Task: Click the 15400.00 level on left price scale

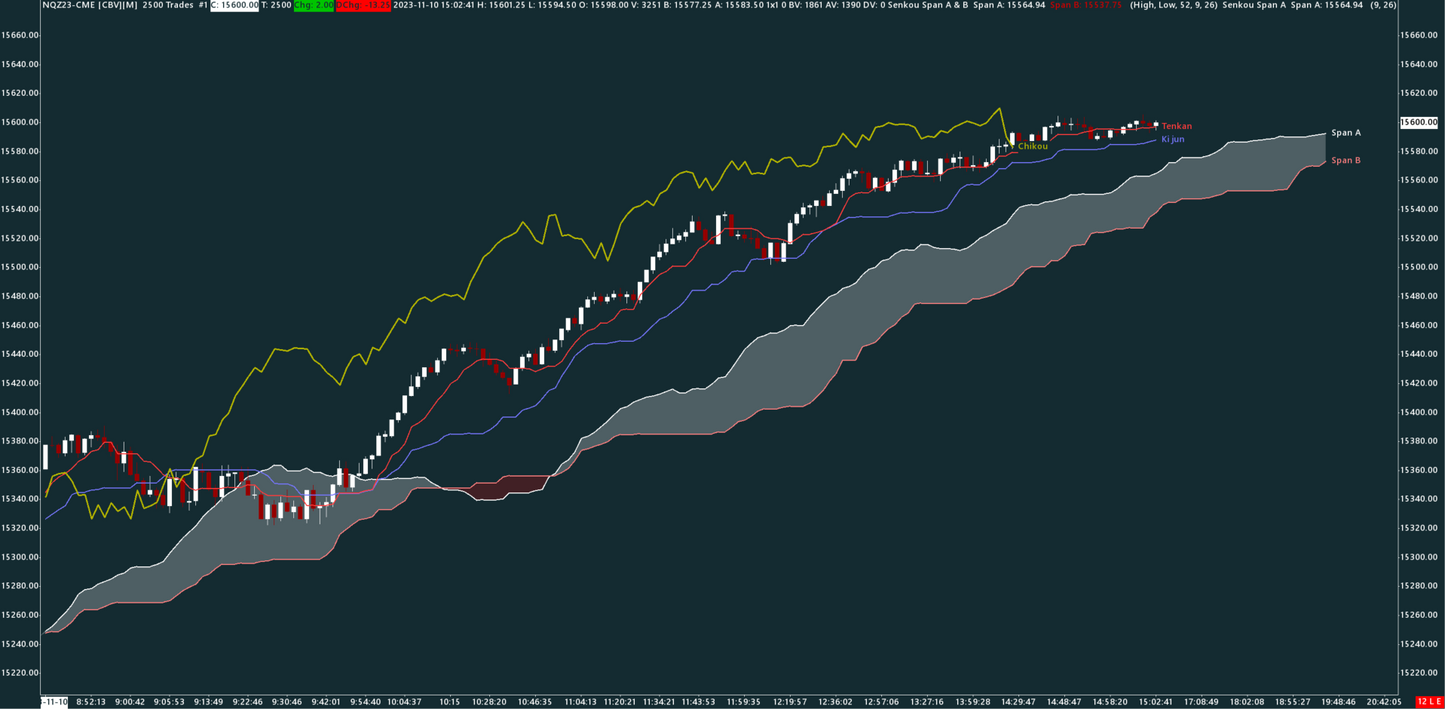Action: (x=20, y=412)
